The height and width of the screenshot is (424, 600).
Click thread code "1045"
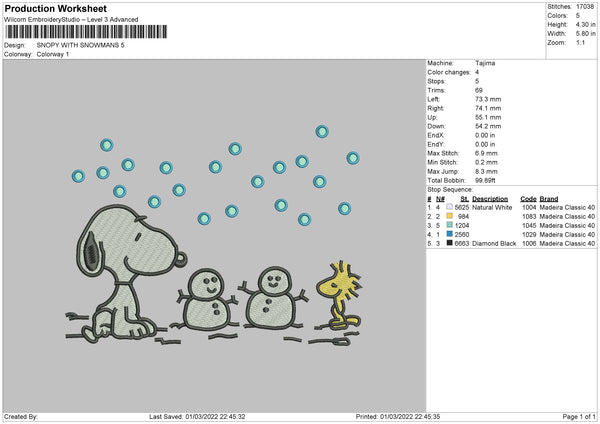(529, 225)
